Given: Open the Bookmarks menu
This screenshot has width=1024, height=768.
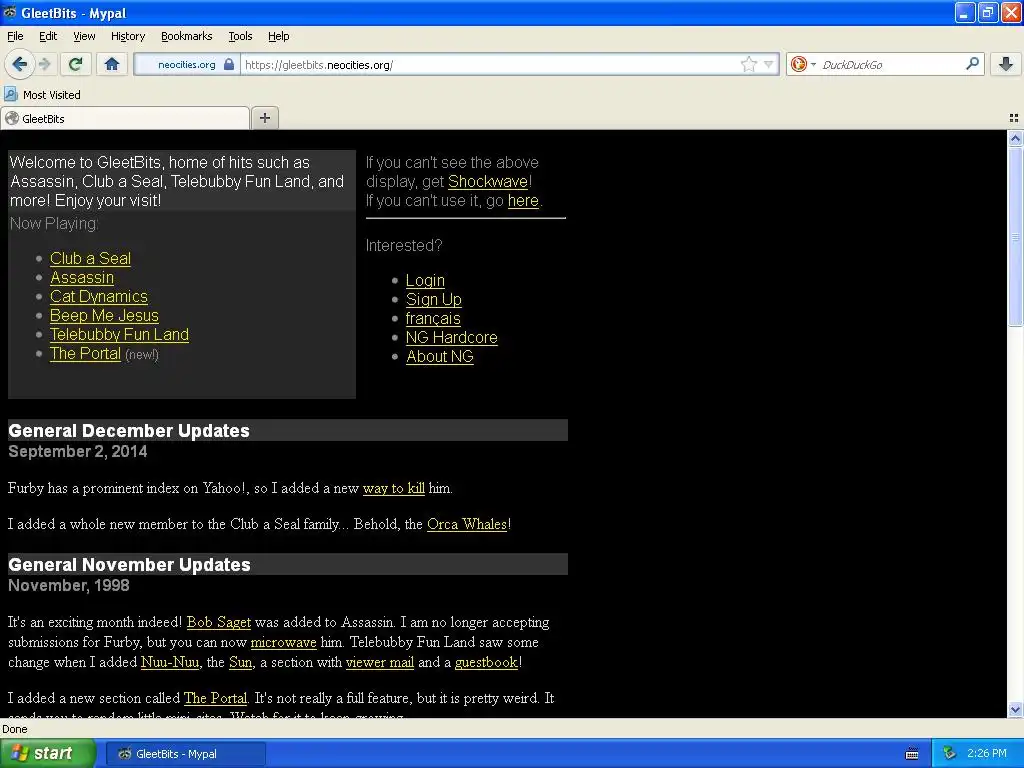Looking at the screenshot, I should coord(187,37).
